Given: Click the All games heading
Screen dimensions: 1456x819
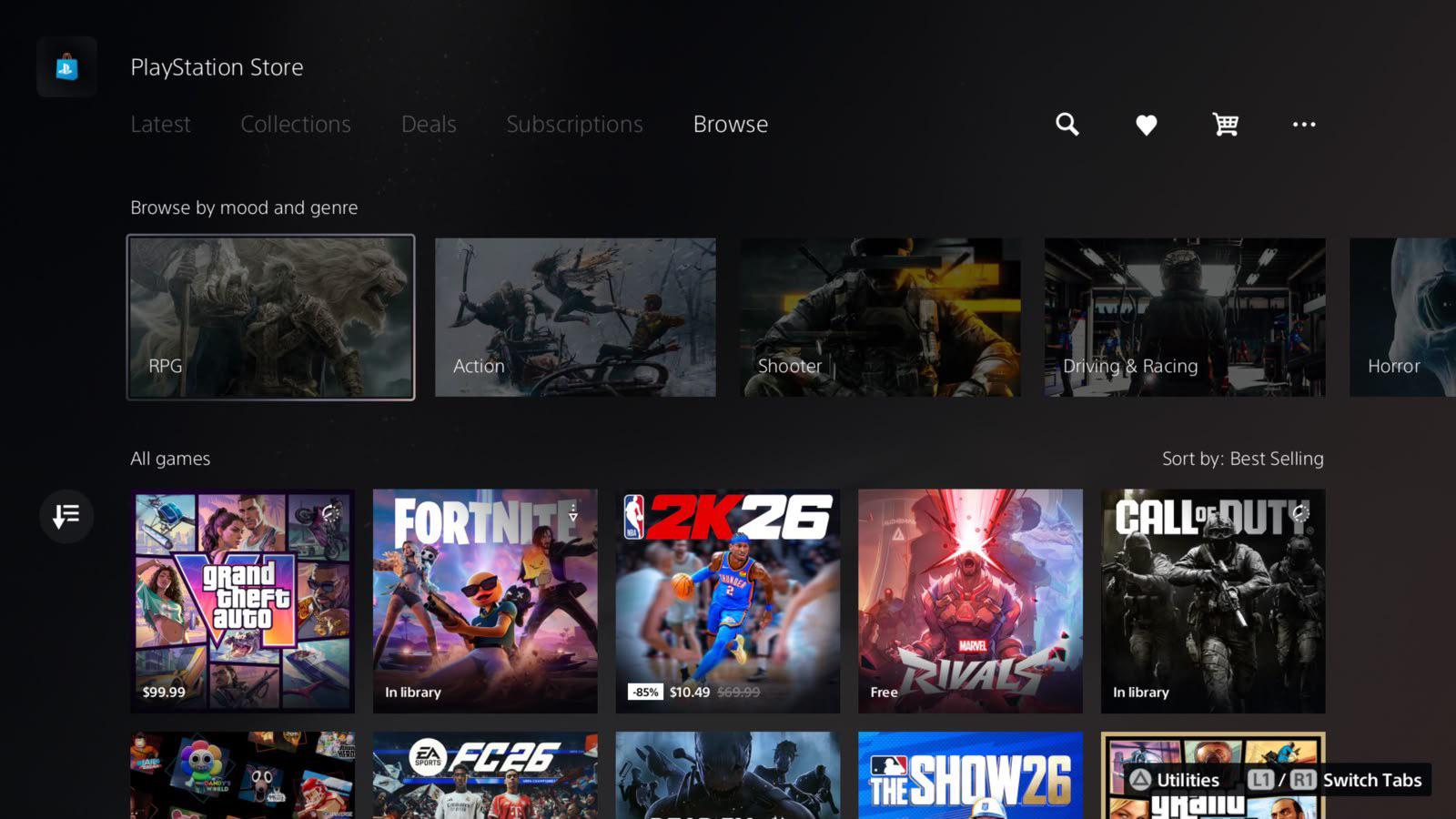Looking at the screenshot, I should [x=170, y=459].
